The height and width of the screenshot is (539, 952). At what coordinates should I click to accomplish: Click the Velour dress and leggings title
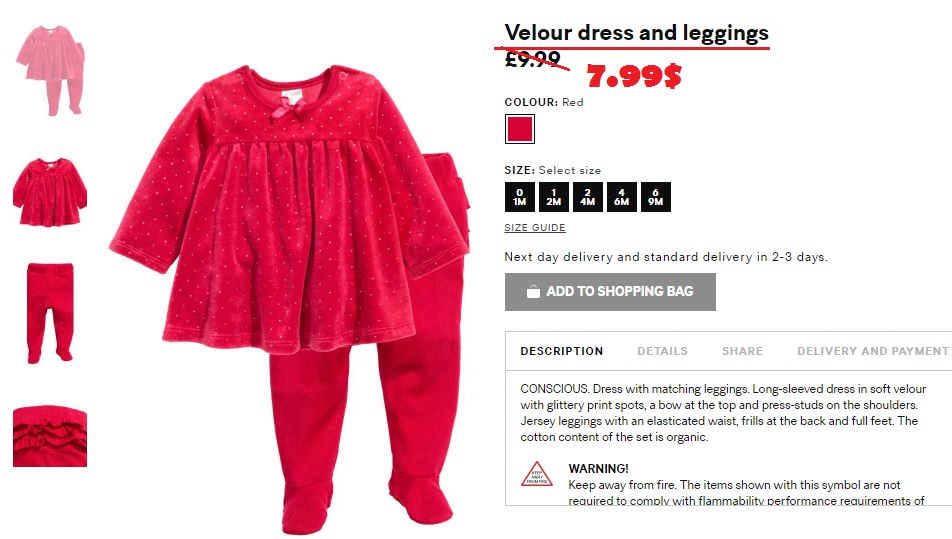636,33
